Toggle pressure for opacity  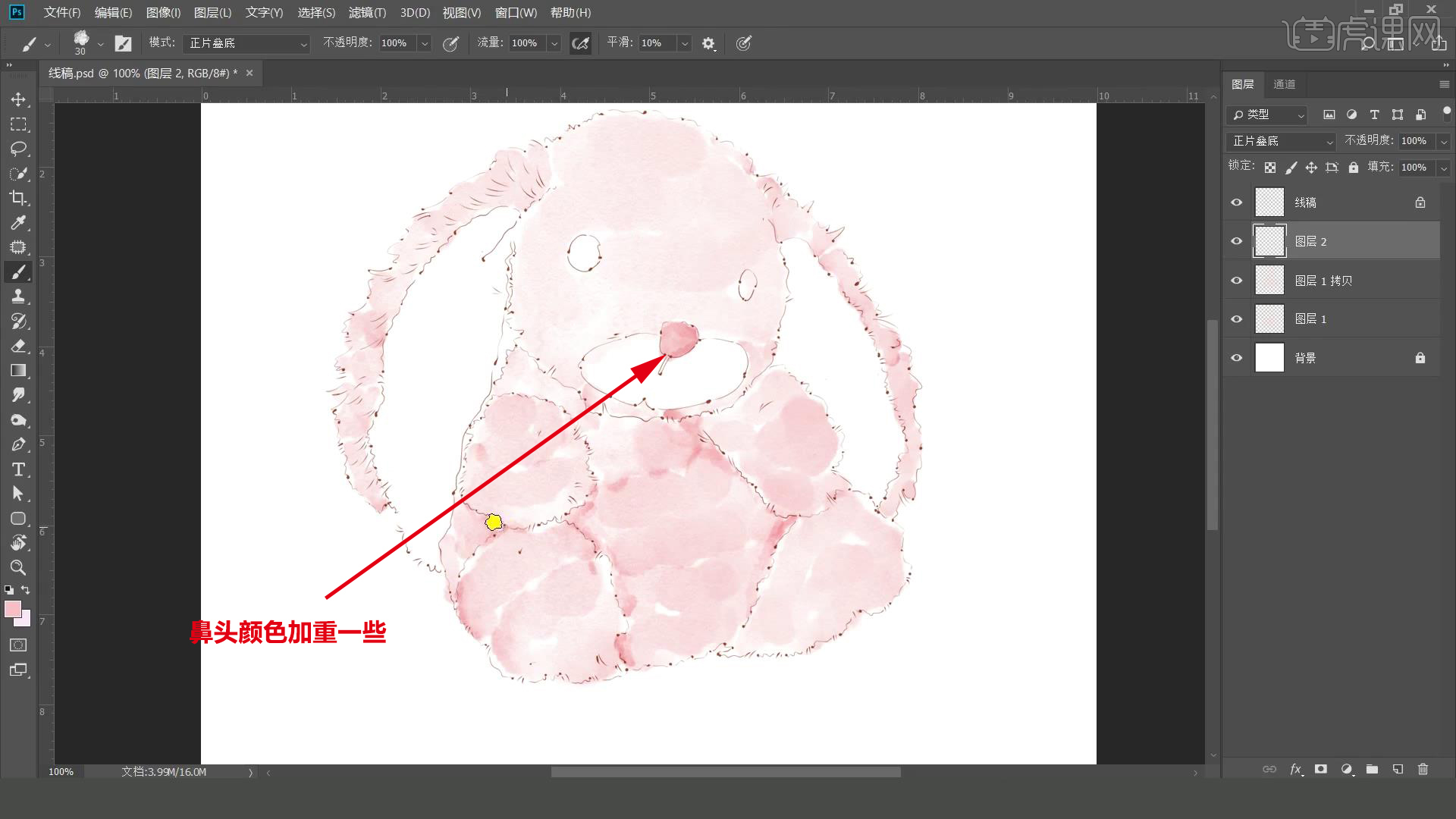(450, 43)
